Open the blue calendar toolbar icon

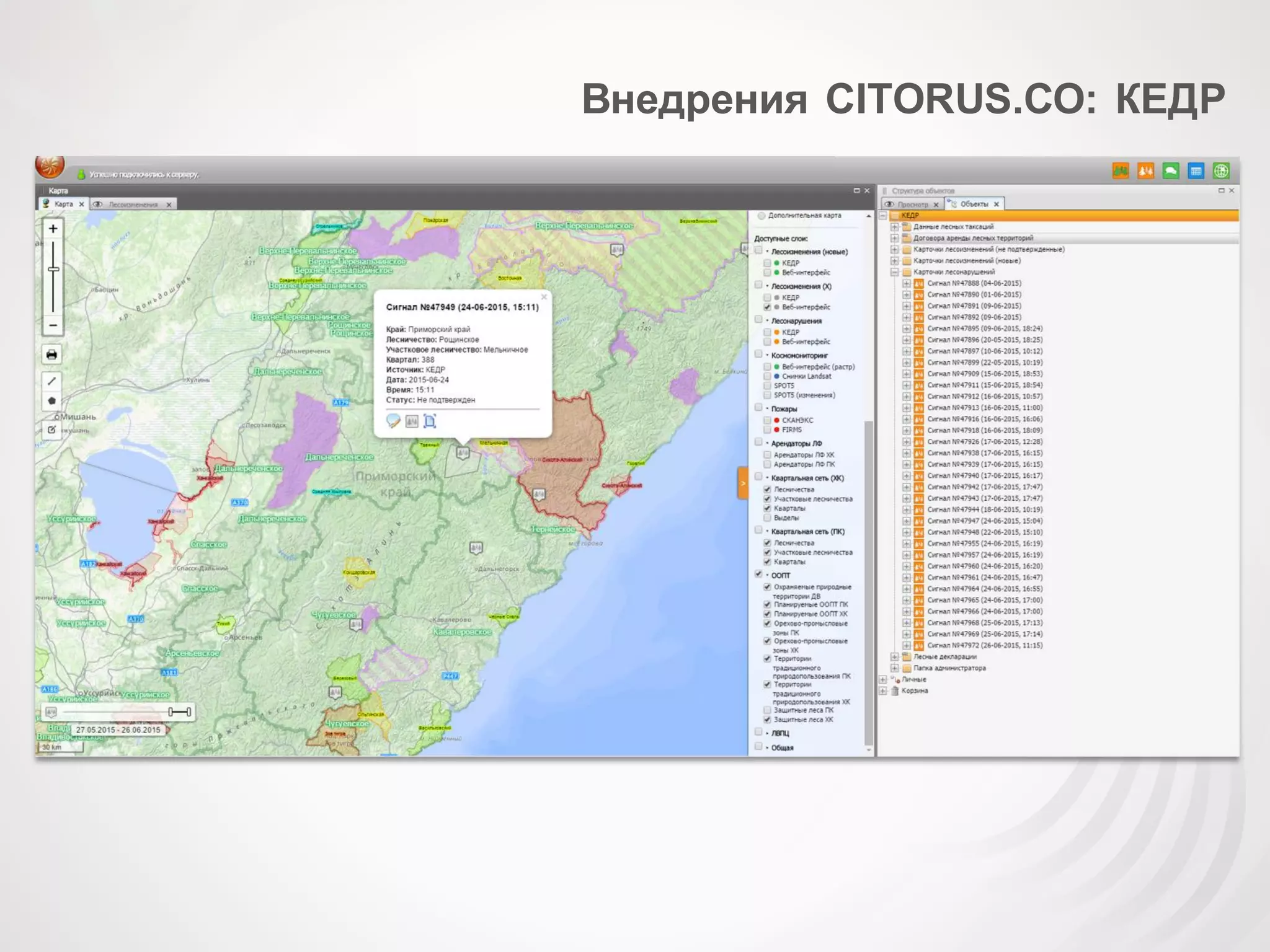(1196, 170)
